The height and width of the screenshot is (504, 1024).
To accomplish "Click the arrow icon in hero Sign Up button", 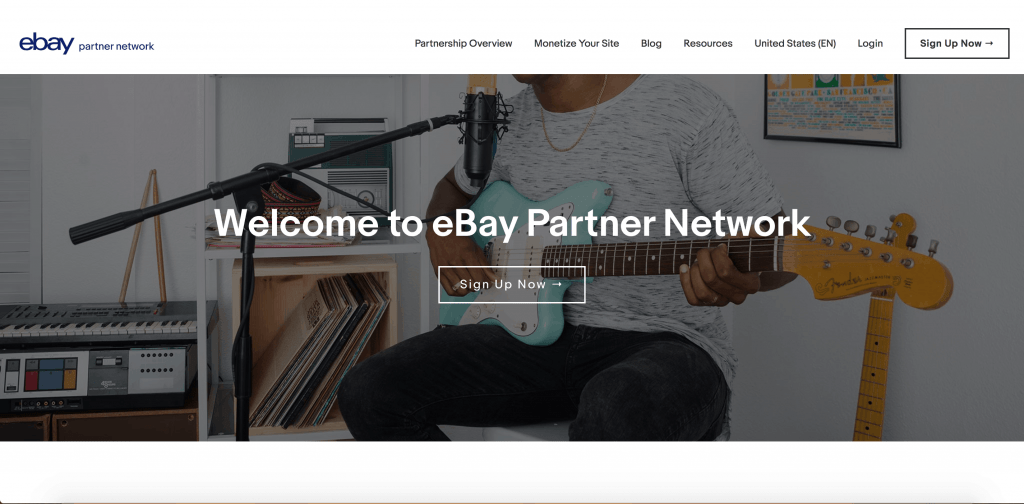I will [557, 284].
